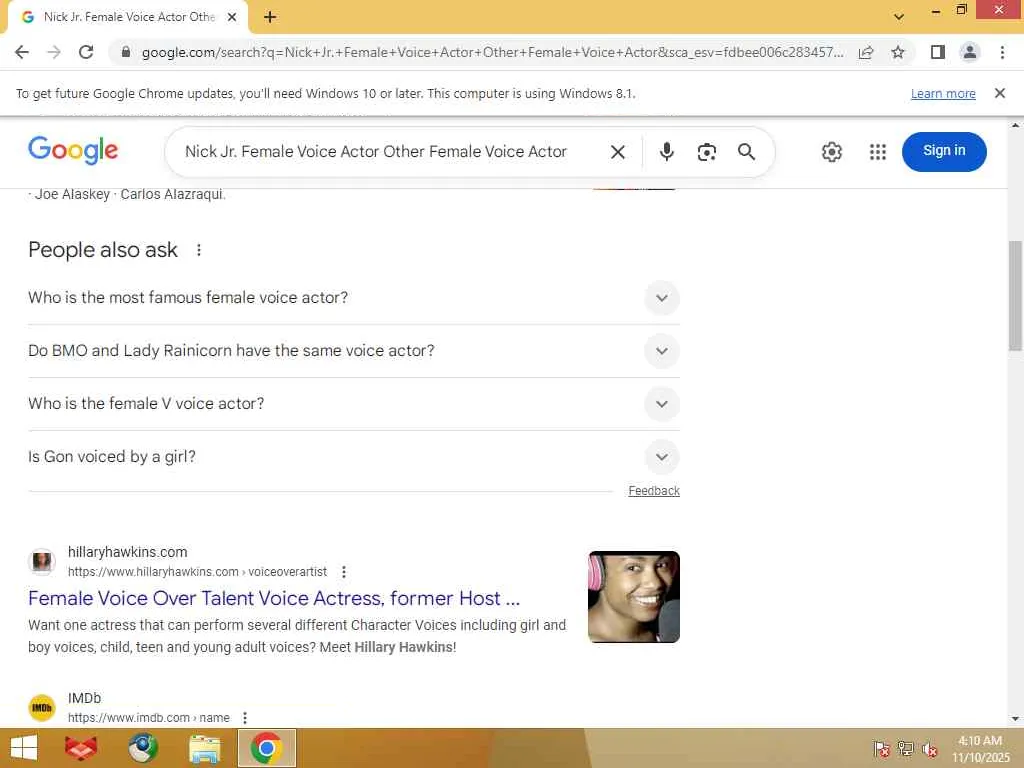This screenshot has width=1024, height=768.
Task: Click the Google search query field
Action: tap(376, 152)
